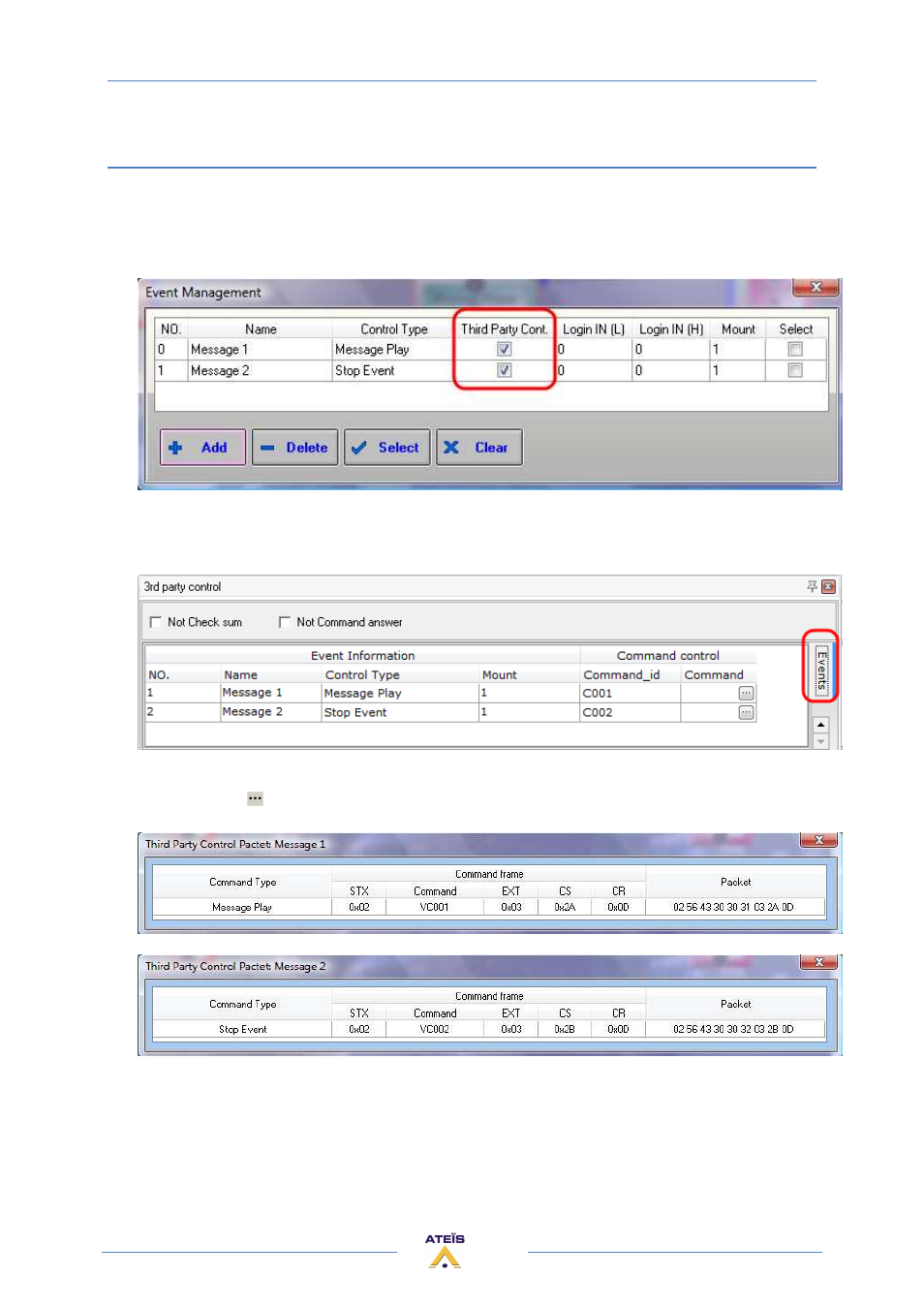Open the vertical Events tab
This screenshot has height=1308, width=924.
(x=820, y=670)
